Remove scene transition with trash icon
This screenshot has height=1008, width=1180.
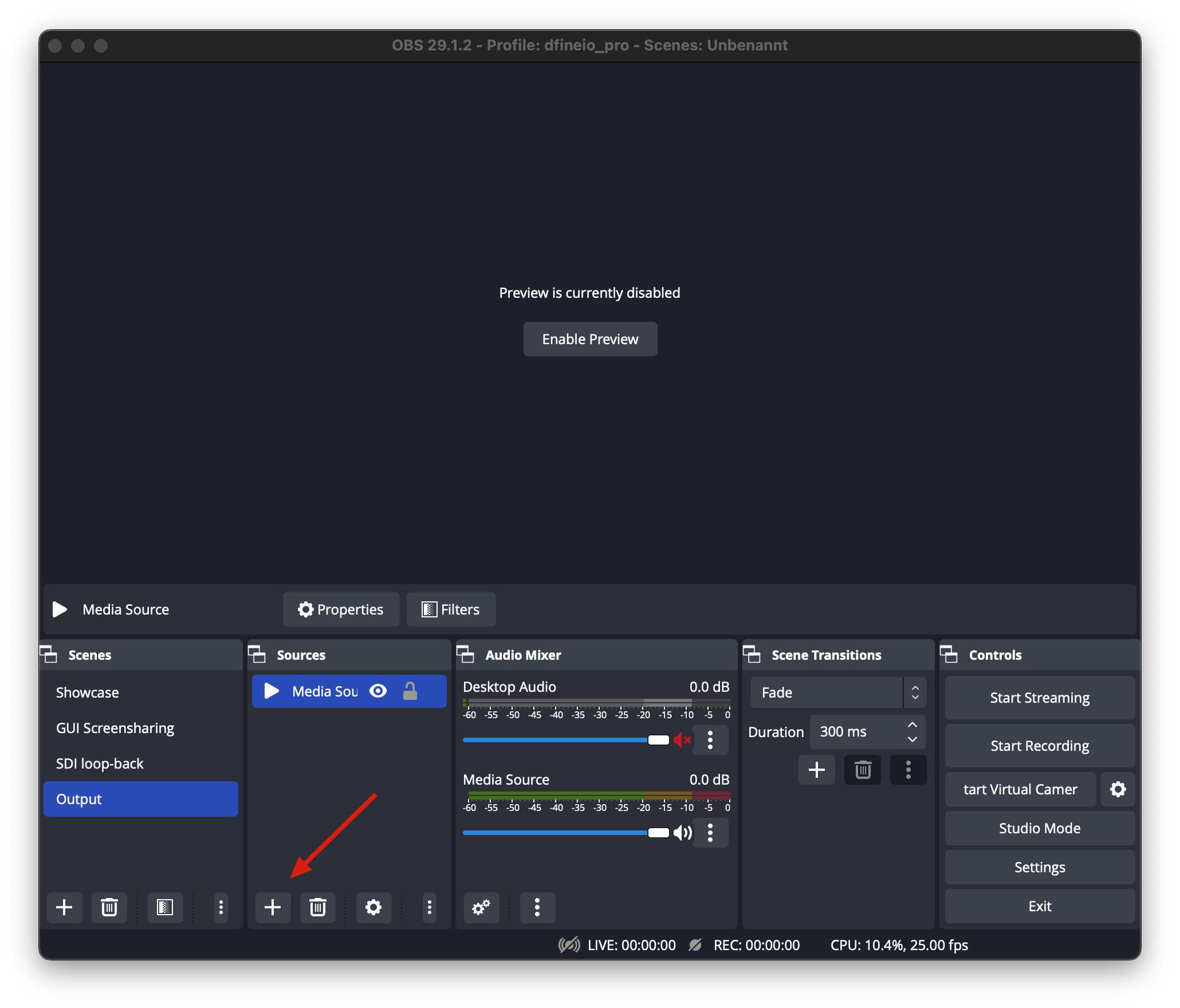pyautogui.click(x=863, y=770)
